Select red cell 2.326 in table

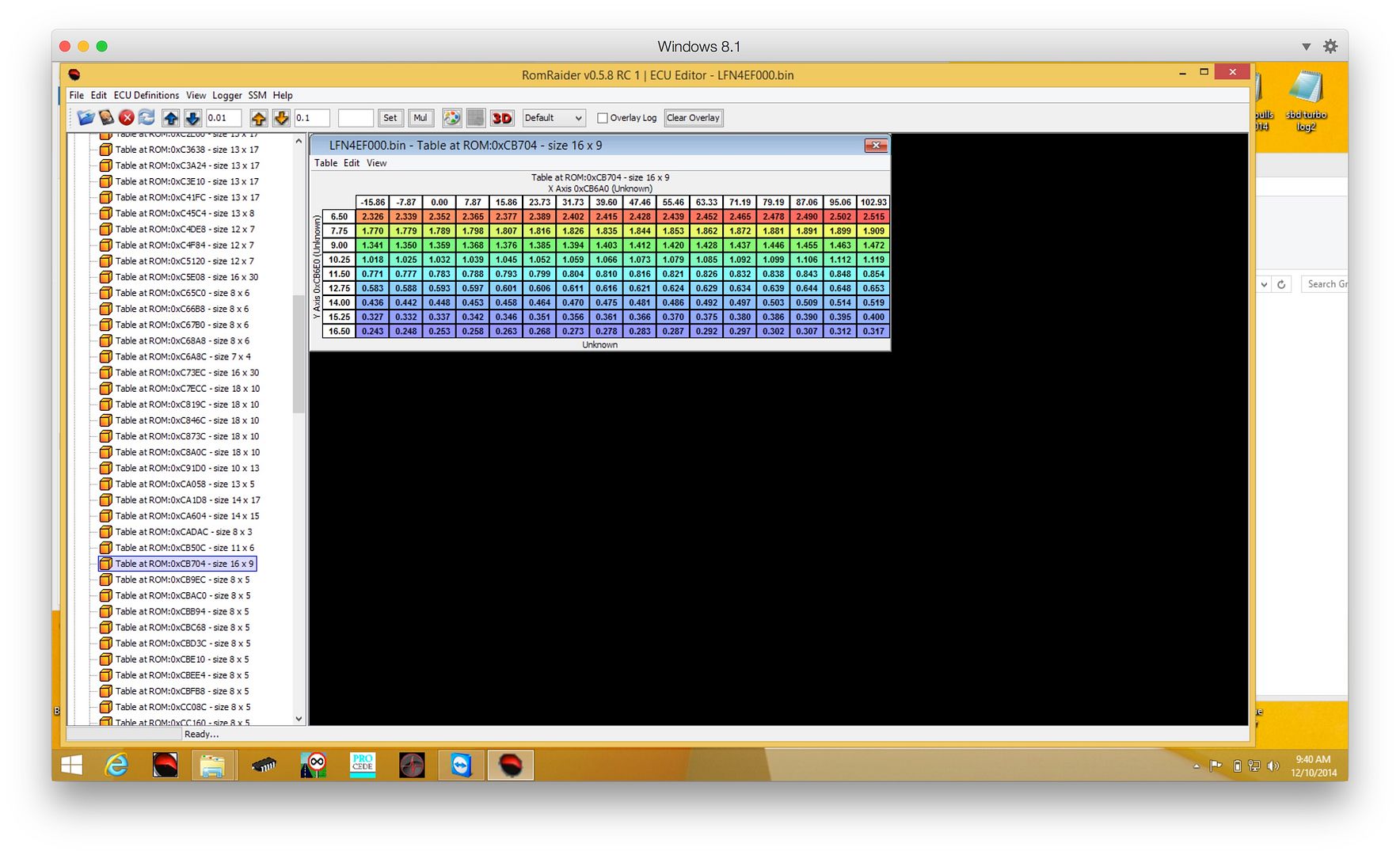tap(372, 217)
